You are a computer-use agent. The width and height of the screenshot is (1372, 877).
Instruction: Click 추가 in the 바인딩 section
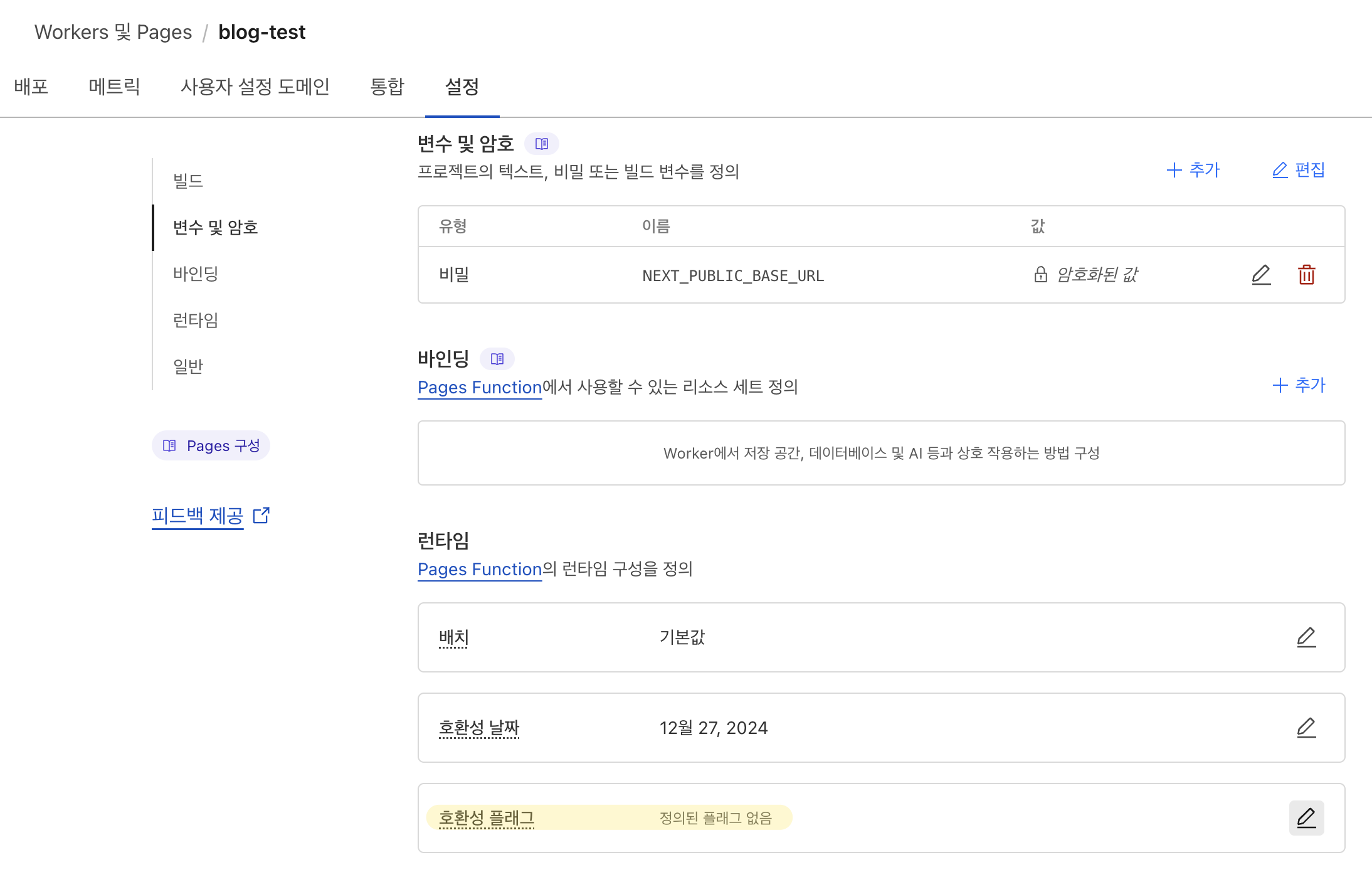point(1299,385)
